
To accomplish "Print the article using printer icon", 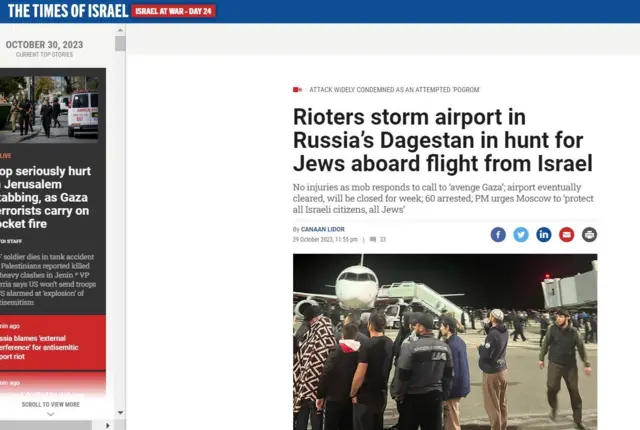I will pyautogui.click(x=589, y=235).
